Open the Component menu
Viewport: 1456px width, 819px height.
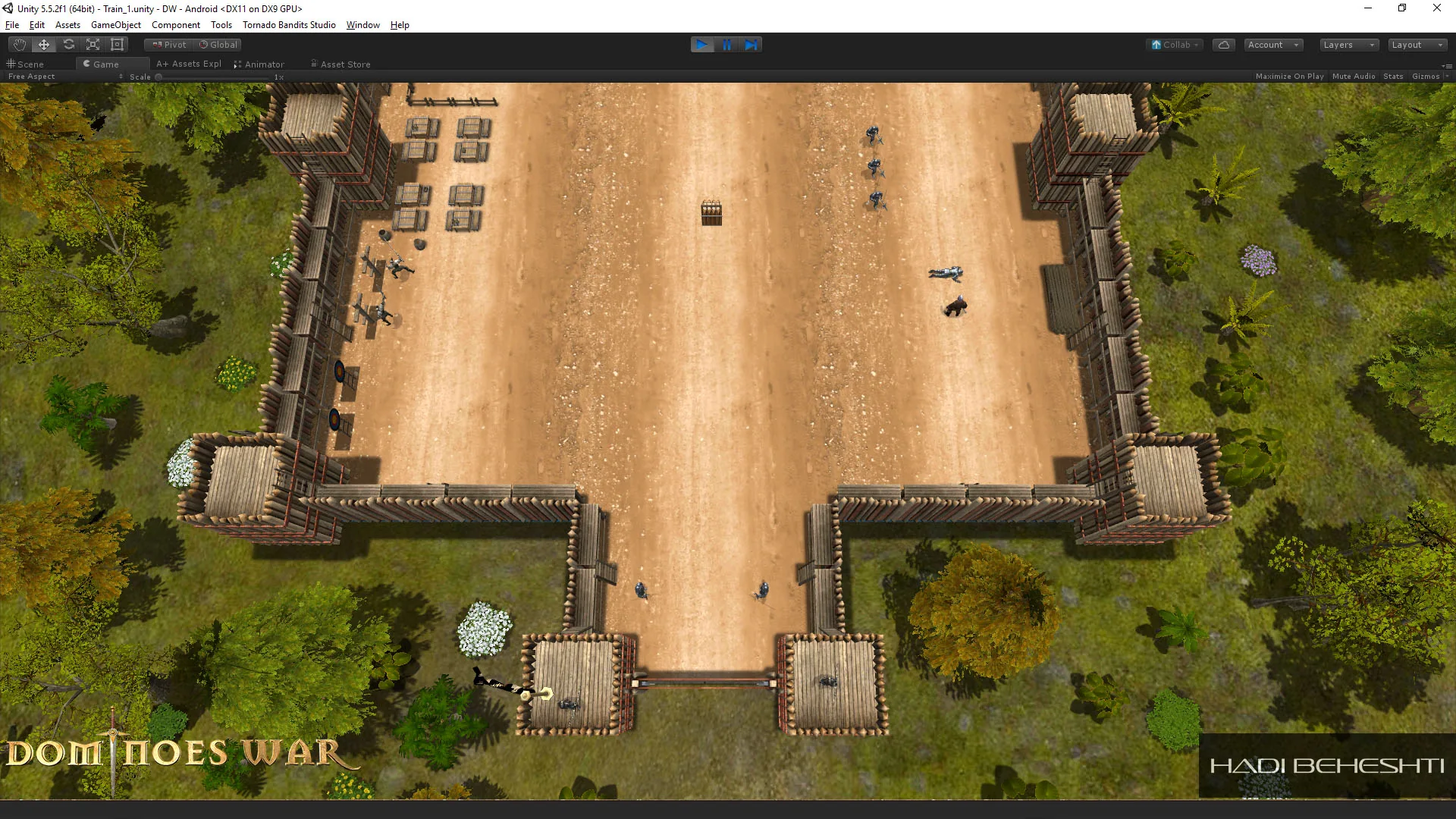coord(176,25)
